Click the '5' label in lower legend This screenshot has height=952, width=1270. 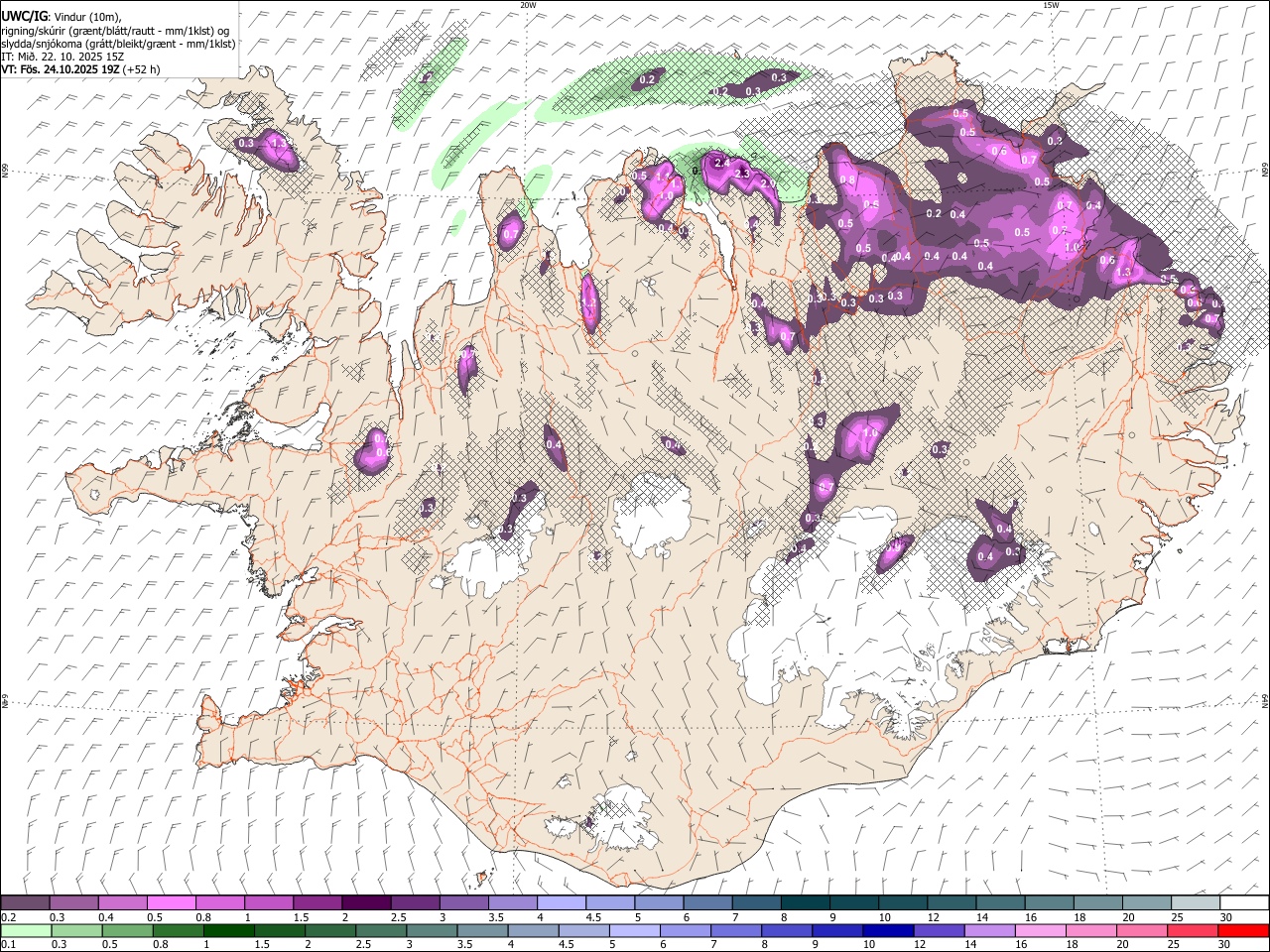click(x=612, y=945)
